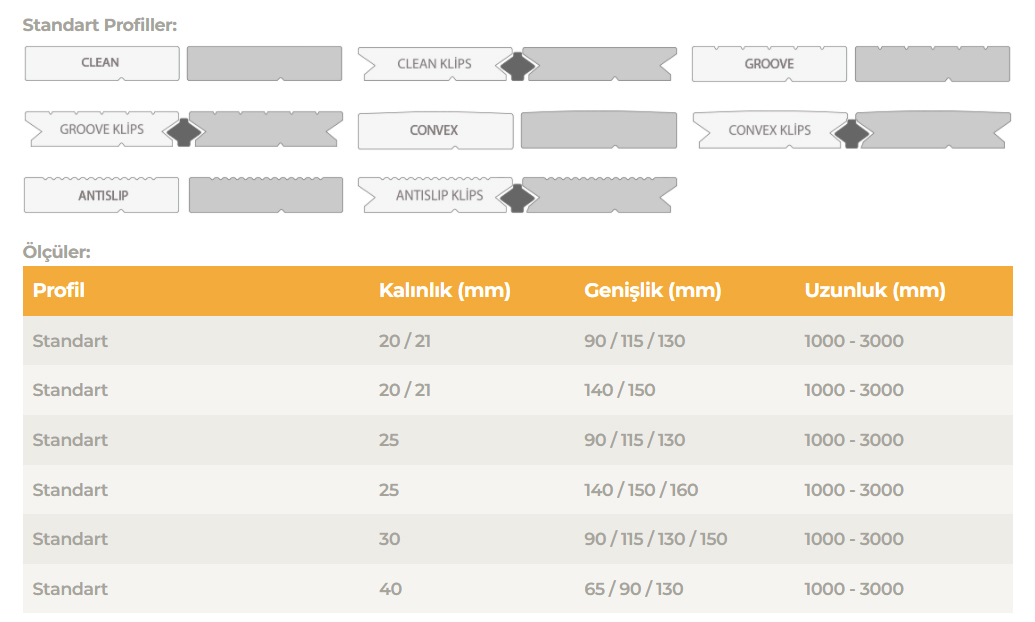
Task: Click the Uzunluk (mm) column header
Action: pos(874,291)
